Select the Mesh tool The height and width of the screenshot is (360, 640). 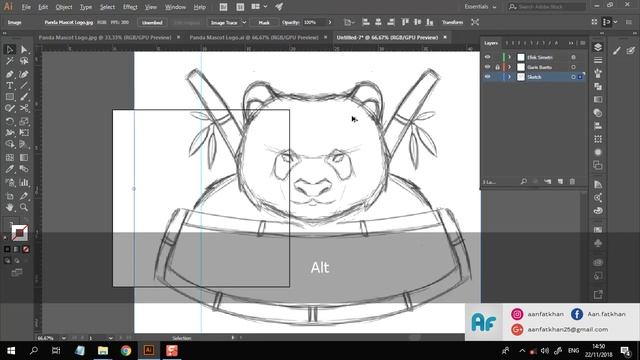[x=10, y=157]
